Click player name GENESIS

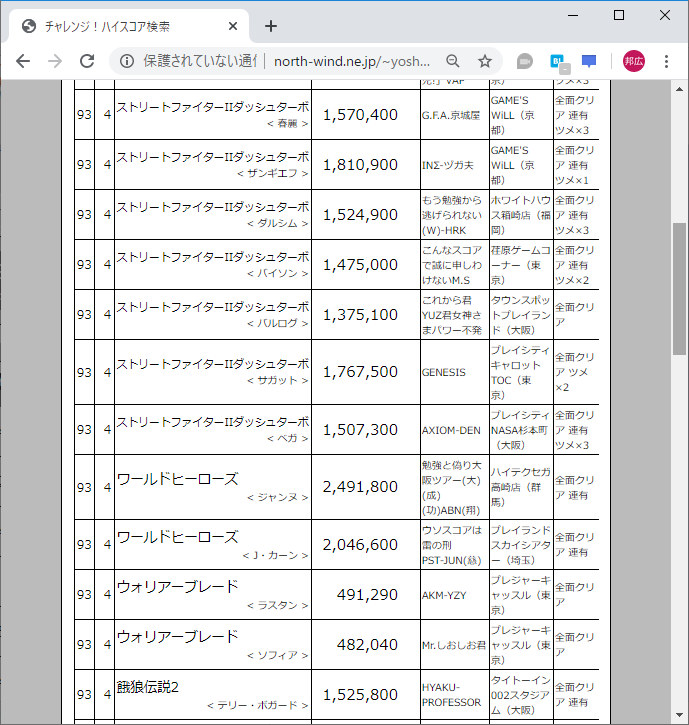(x=443, y=372)
